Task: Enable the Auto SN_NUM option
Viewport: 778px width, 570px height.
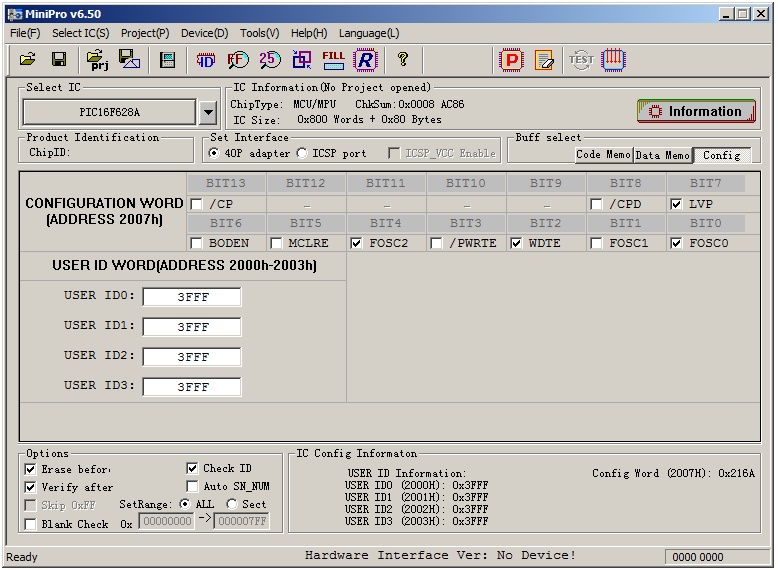Action: [193, 486]
